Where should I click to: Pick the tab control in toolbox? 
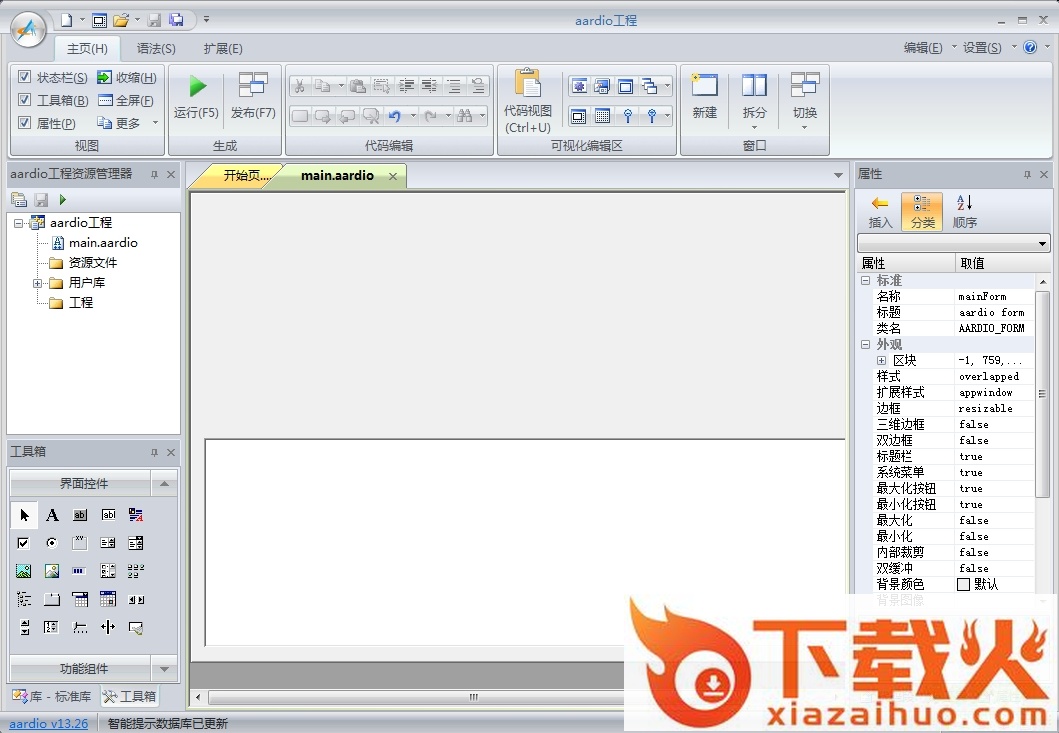(x=52, y=599)
